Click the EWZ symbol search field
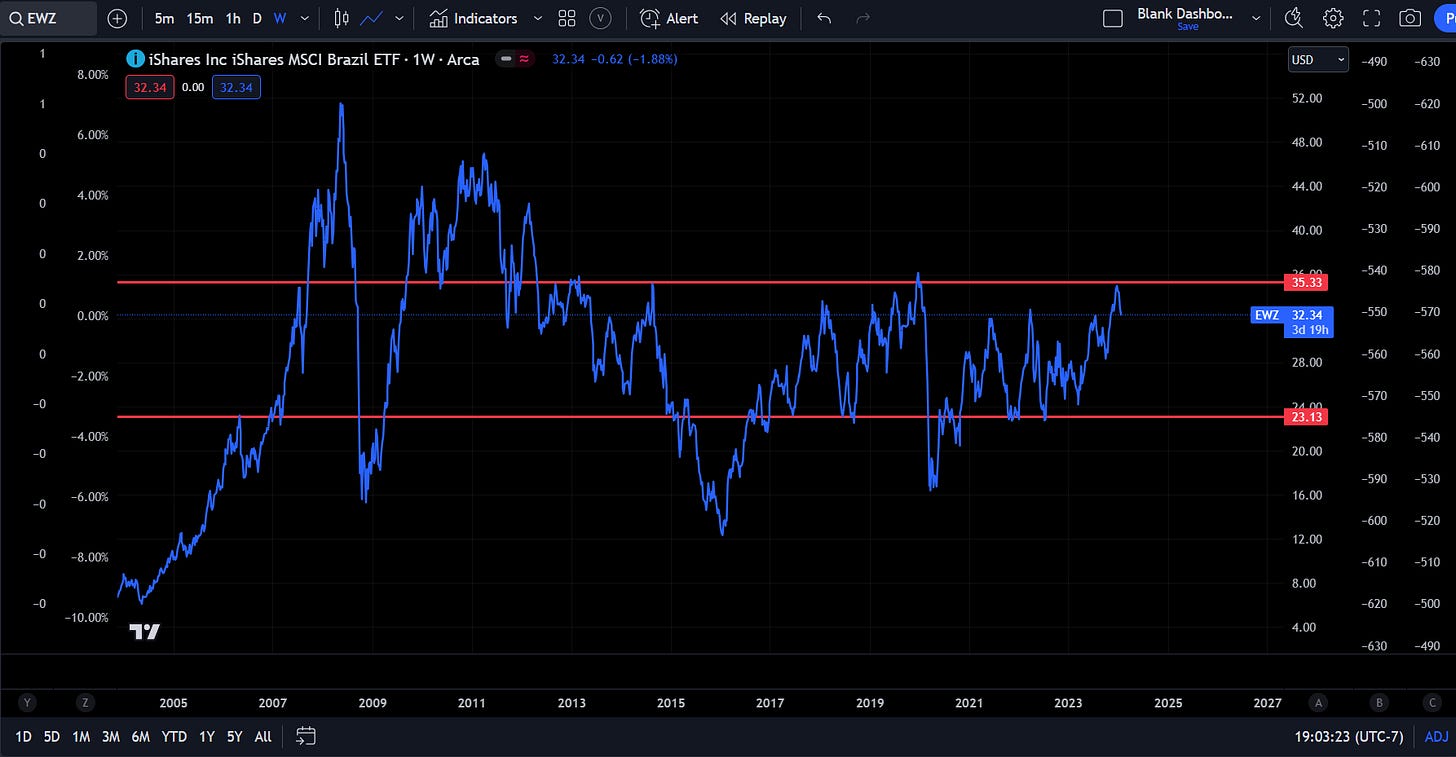This screenshot has height=757, width=1456. (49, 18)
